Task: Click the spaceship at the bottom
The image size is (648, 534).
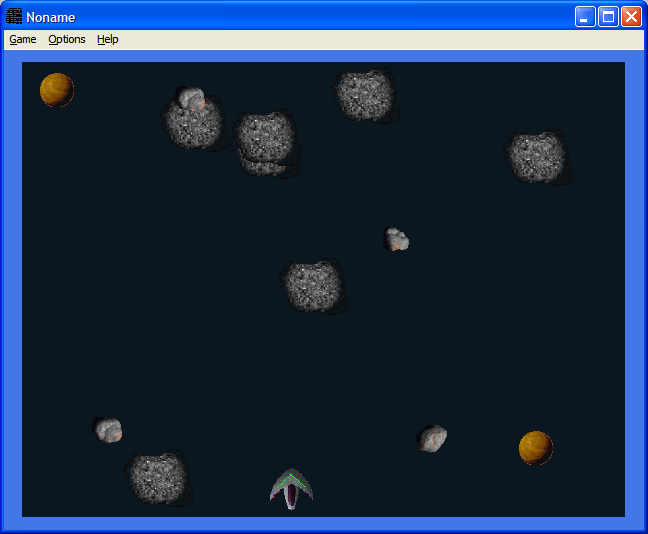Action: [291, 489]
